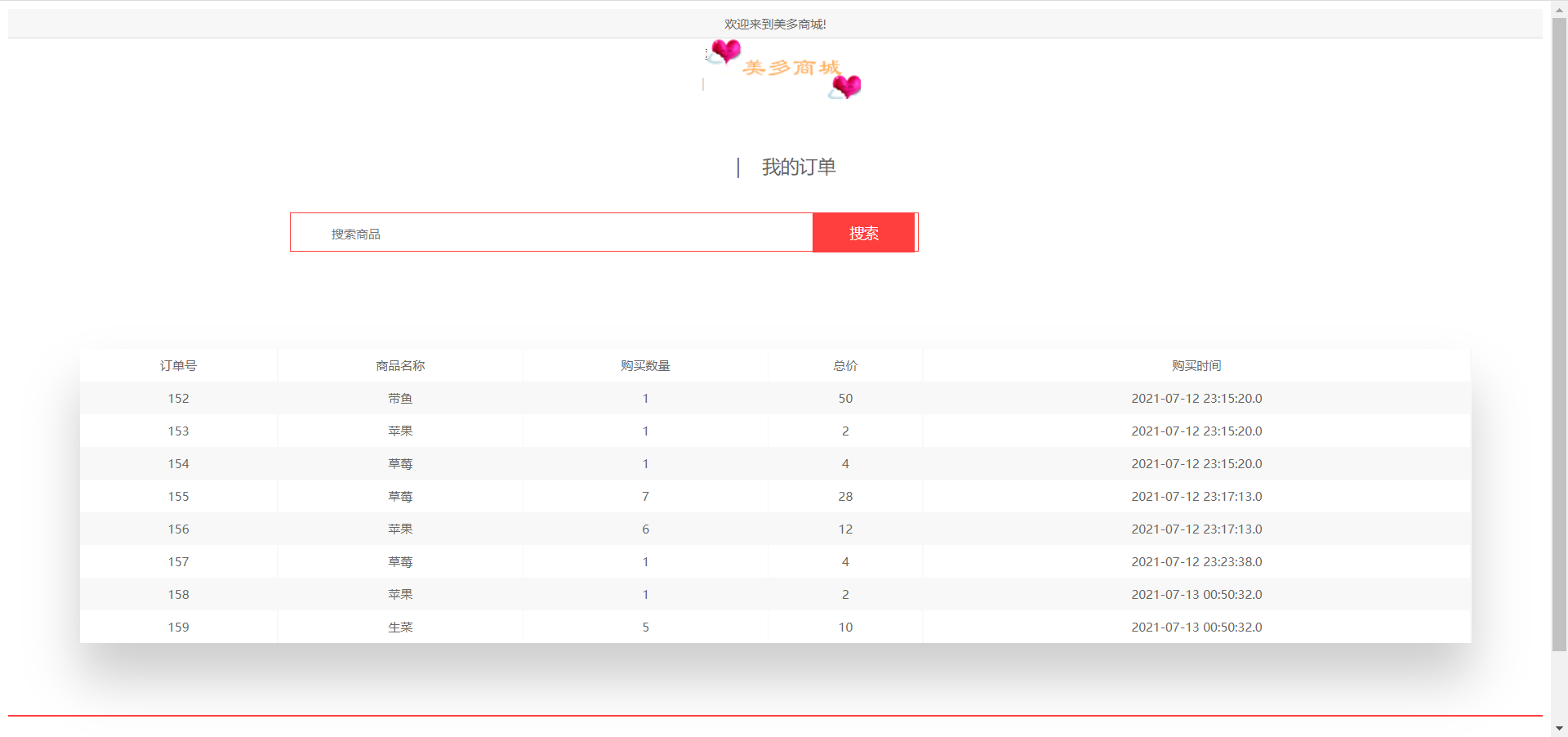
Task: Click the 总价 column header
Action: (x=845, y=365)
